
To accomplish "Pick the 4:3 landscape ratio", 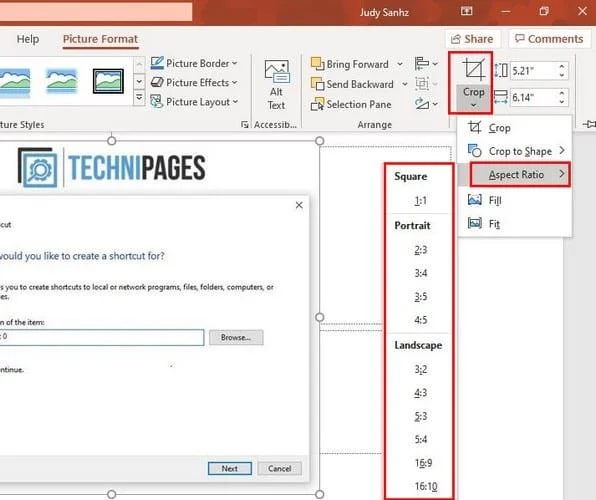I will (x=420, y=392).
